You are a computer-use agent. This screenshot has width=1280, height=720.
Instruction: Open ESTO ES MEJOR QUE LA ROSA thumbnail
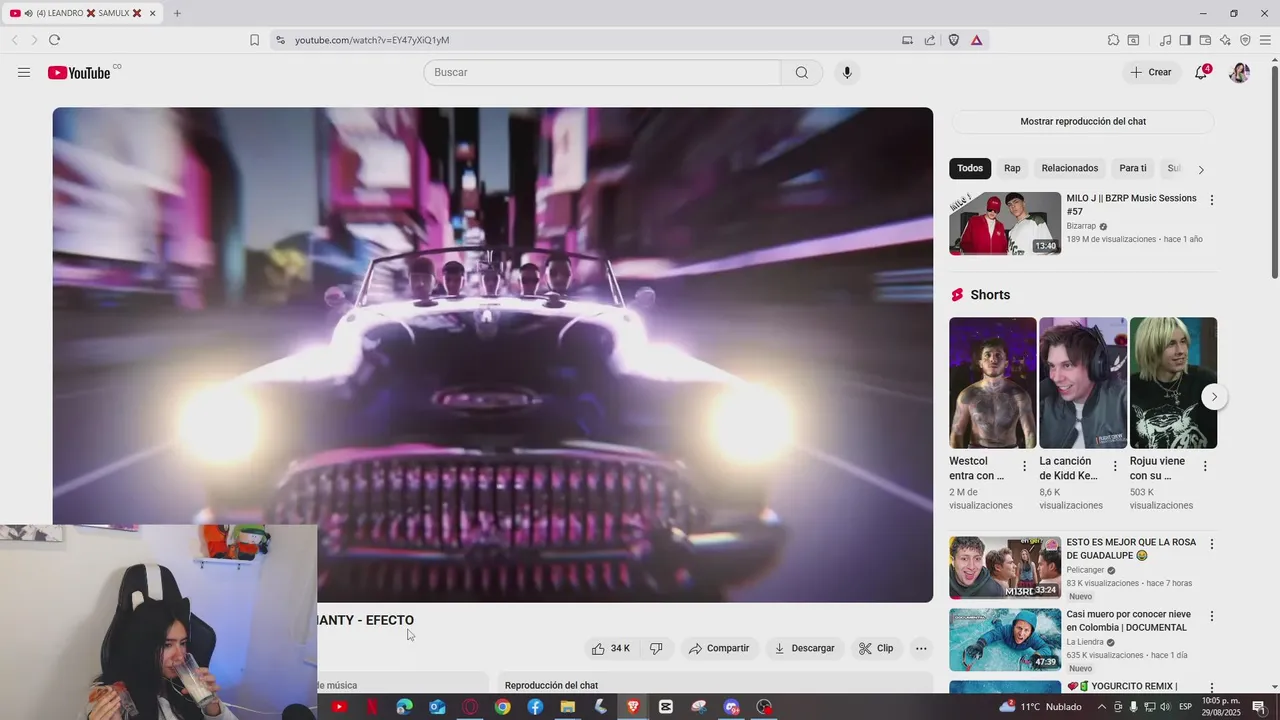1005,568
